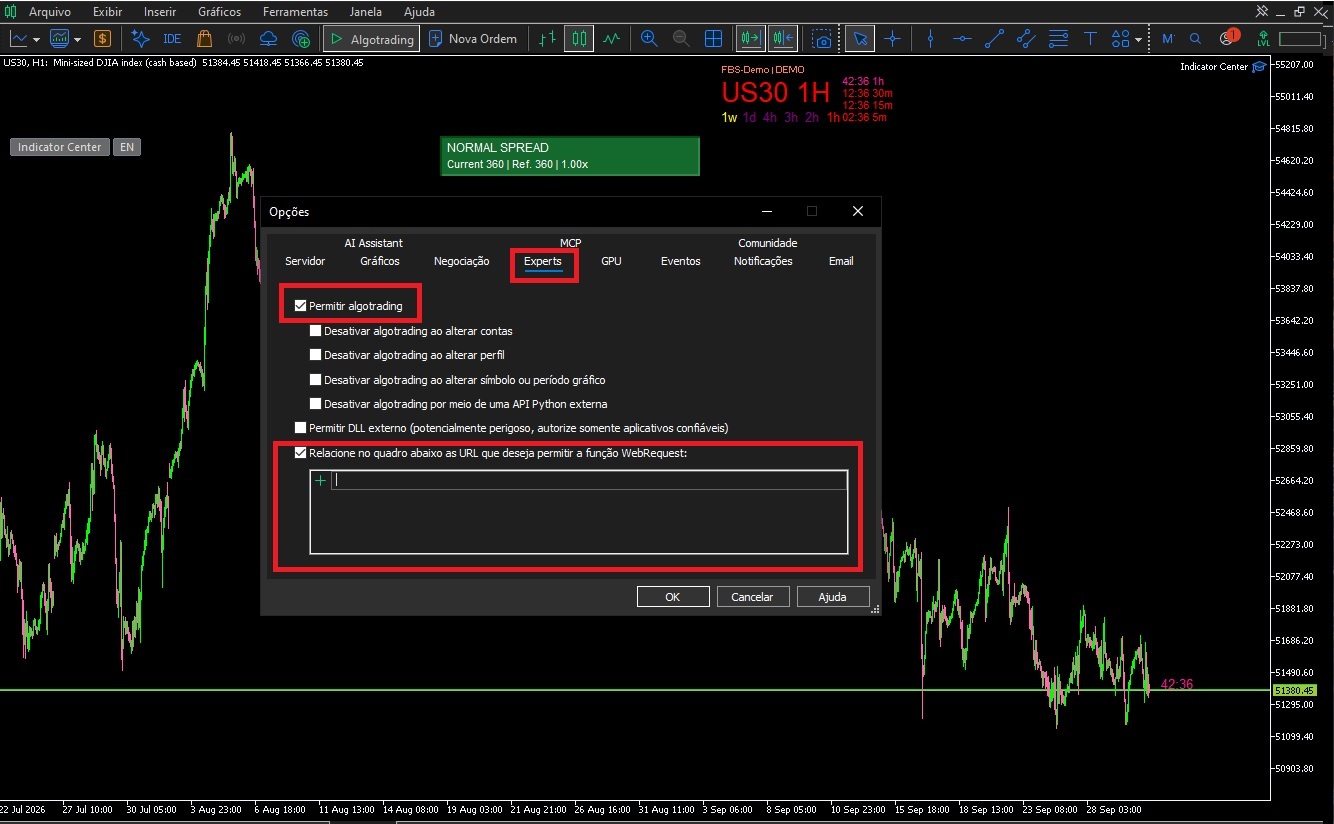Click the Cancelar button
This screenshot has width=1334, height=824.
[752, 597]
